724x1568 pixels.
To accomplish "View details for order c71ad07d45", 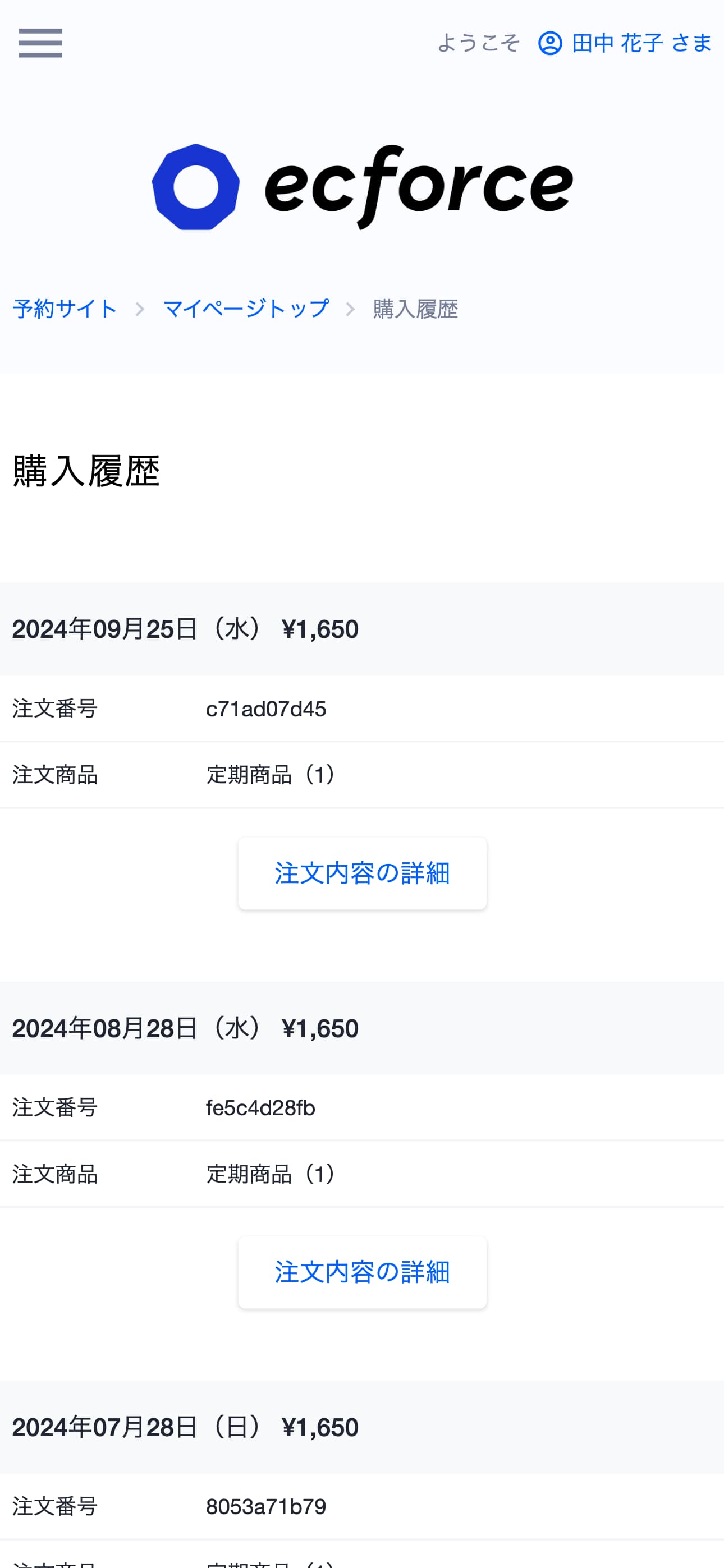I will [363, 873].
